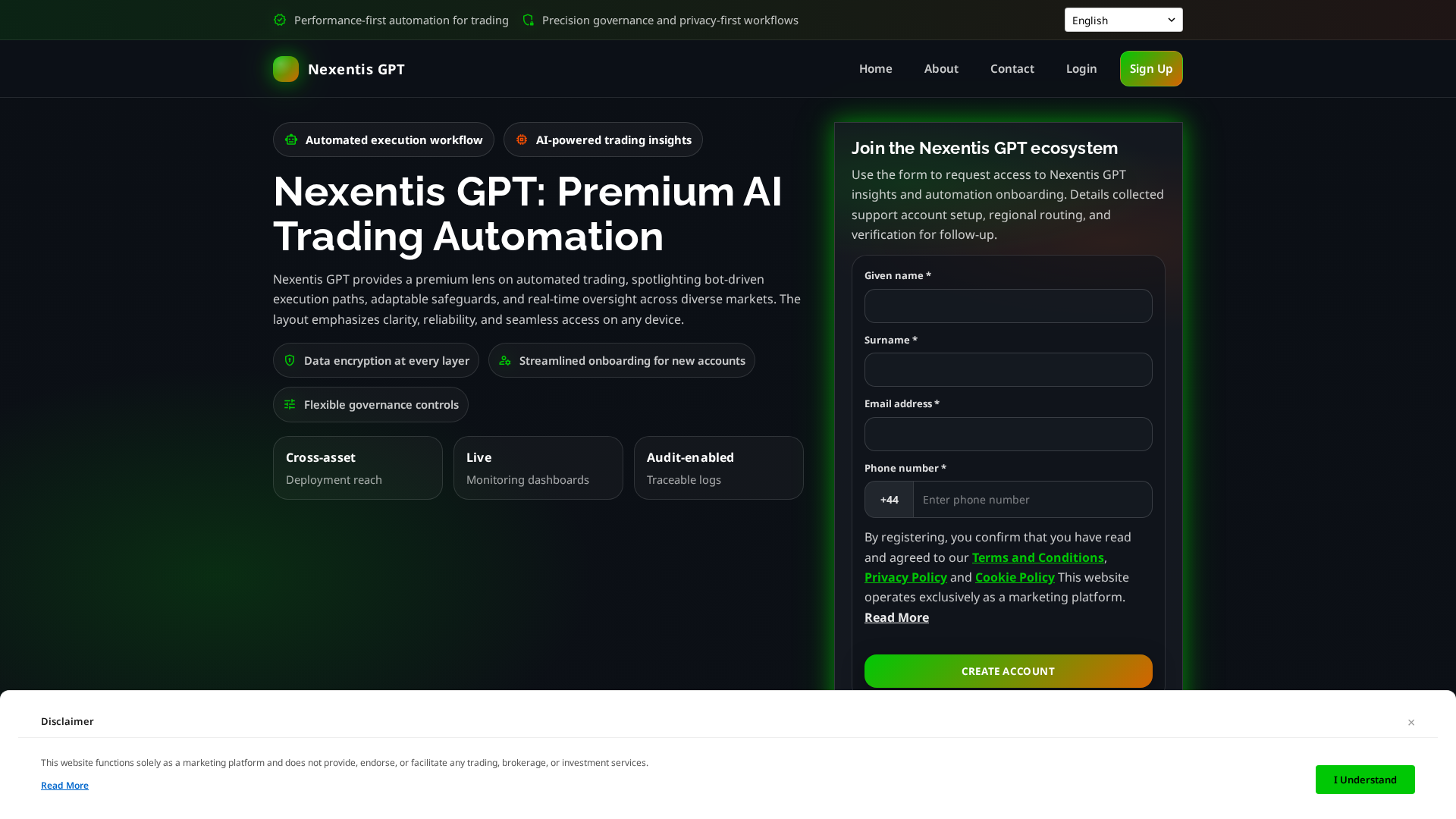Open the Privacy Policy link
This screenshot has width=1456, height=819.
click(x=905, y=577)
